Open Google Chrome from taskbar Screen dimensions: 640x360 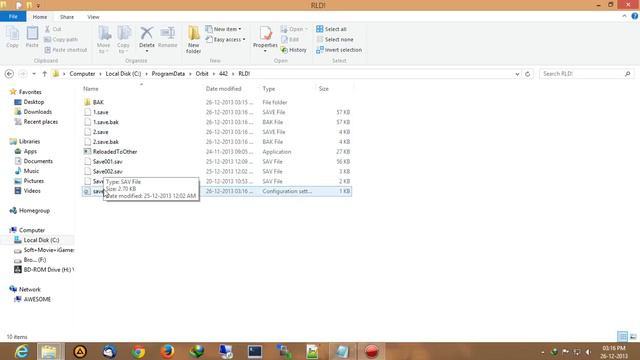coord(138,351)
